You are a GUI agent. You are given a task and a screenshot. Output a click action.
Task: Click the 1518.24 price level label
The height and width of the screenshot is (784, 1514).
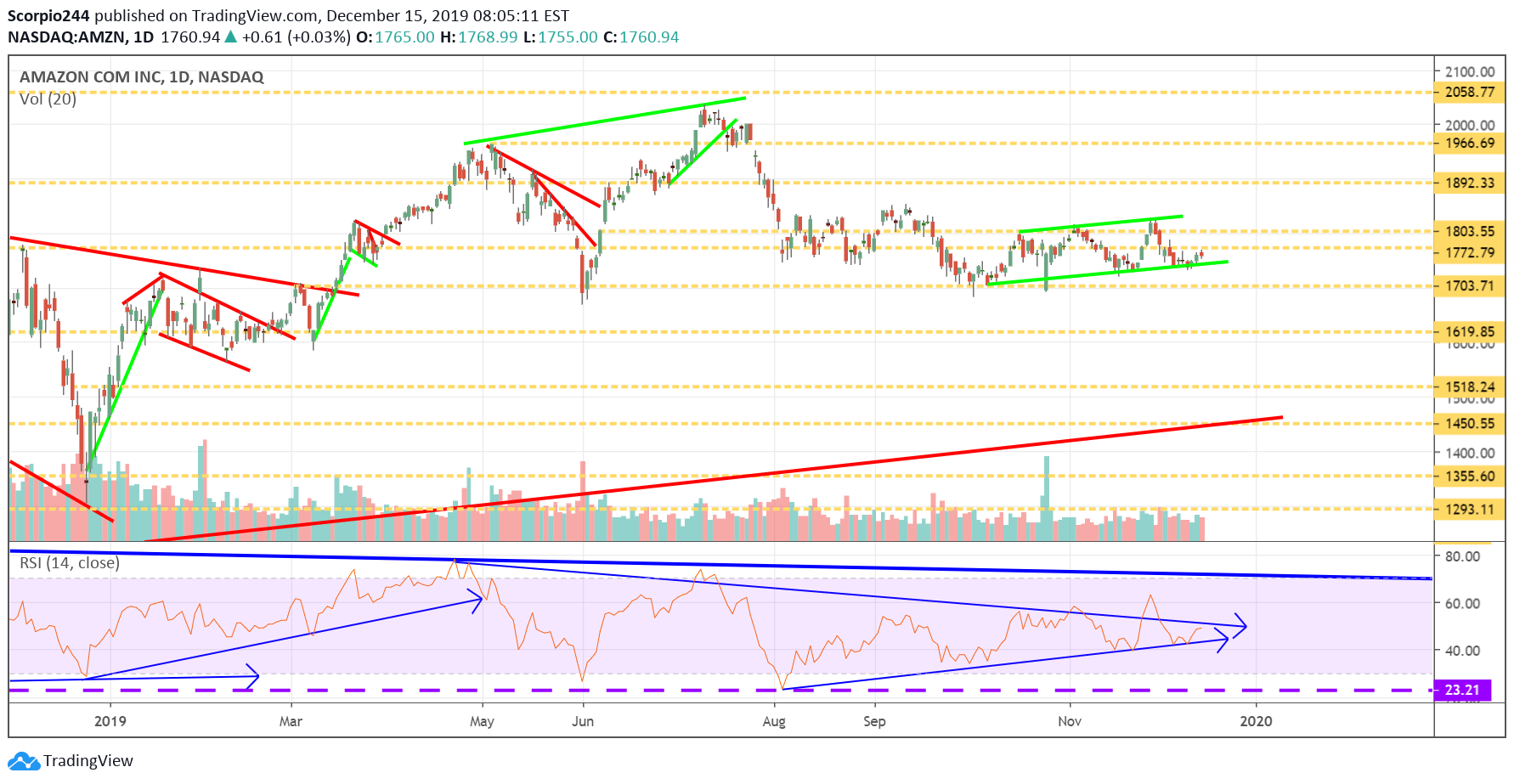point(1470,386)
